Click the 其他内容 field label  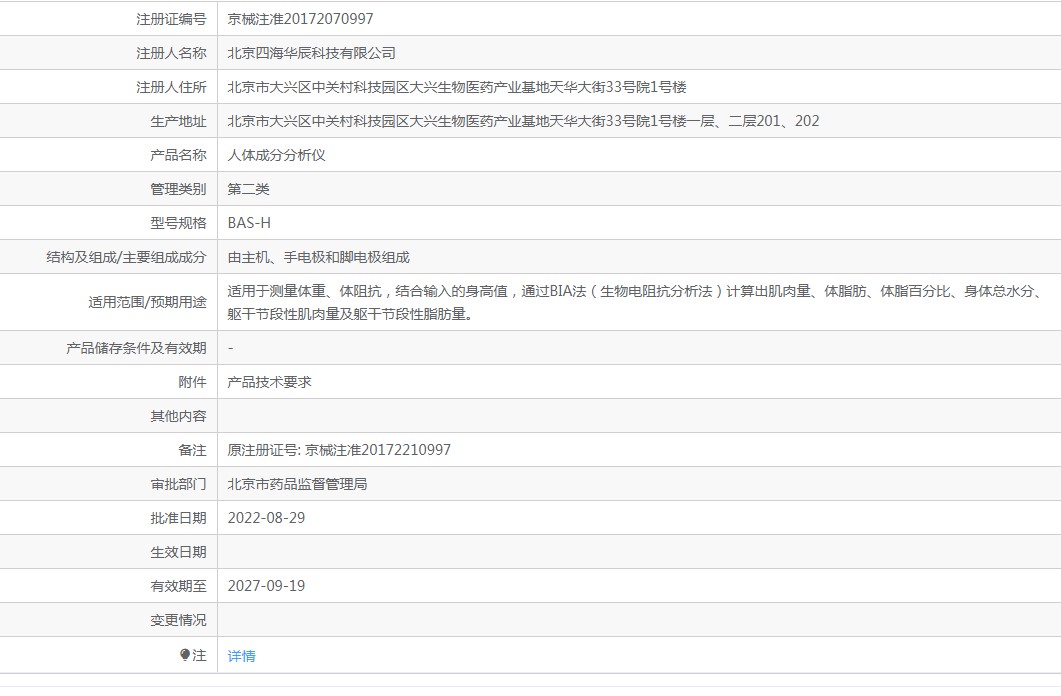[178, 416]
